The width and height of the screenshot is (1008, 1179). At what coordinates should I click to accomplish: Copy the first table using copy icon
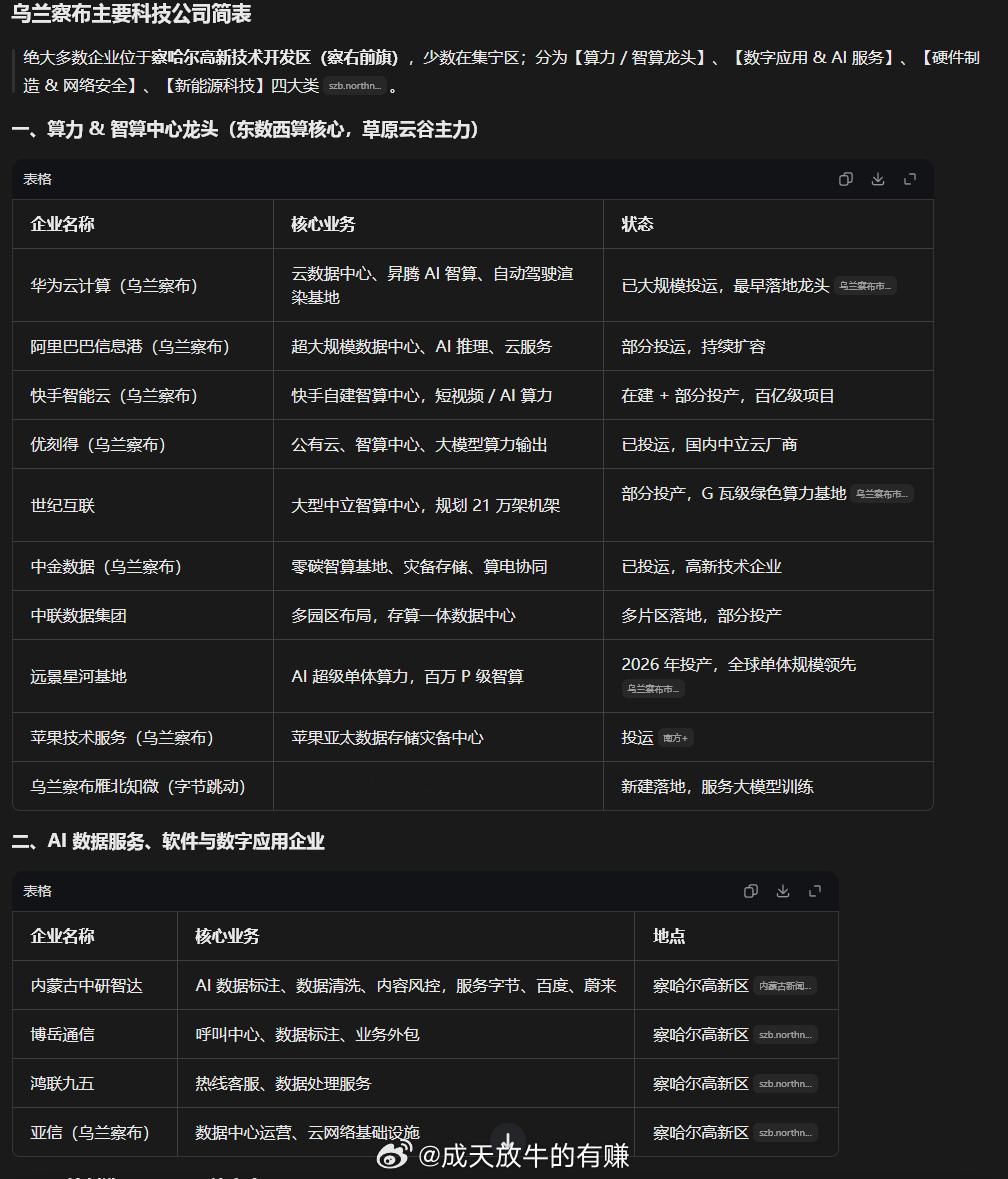[846, 179]
